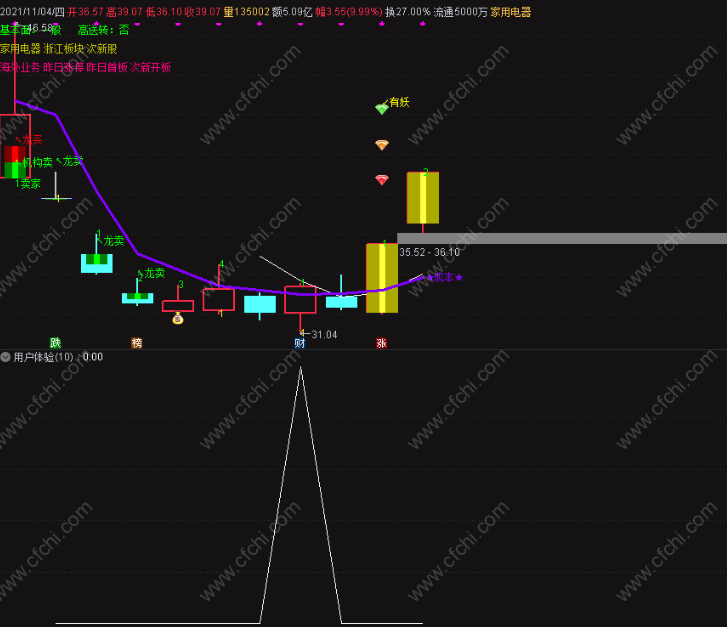
Task: Click the red-green striped block in first candle
Action: [15, 162]
